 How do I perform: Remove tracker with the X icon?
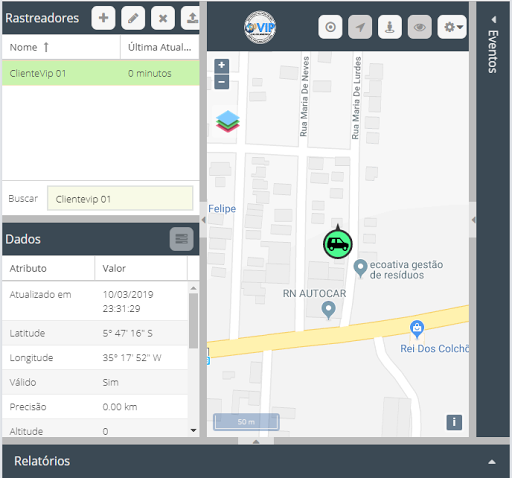coord(163,18)
